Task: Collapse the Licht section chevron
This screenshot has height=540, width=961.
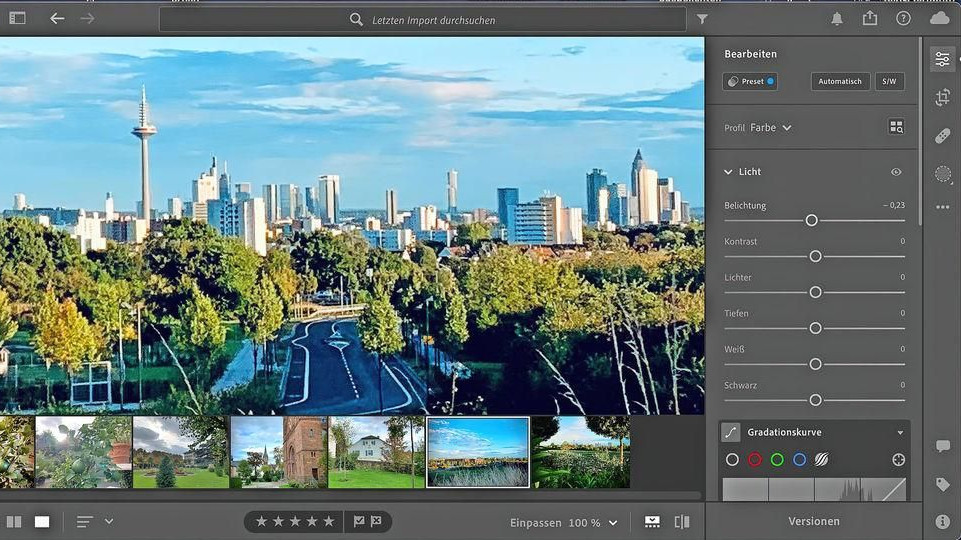Action: click(728, 172)
